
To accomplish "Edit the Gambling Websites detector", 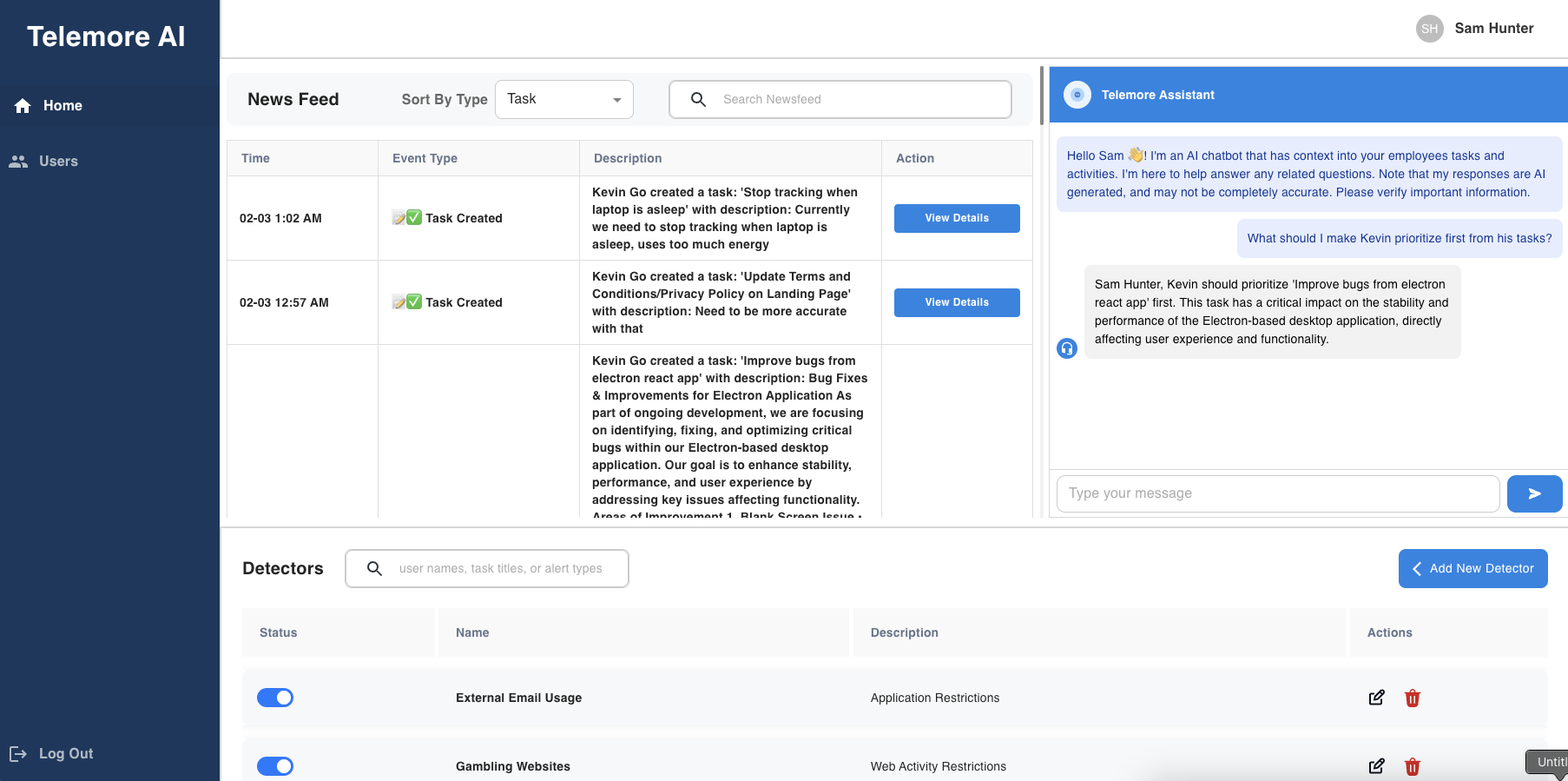I will click(1376, 766).
